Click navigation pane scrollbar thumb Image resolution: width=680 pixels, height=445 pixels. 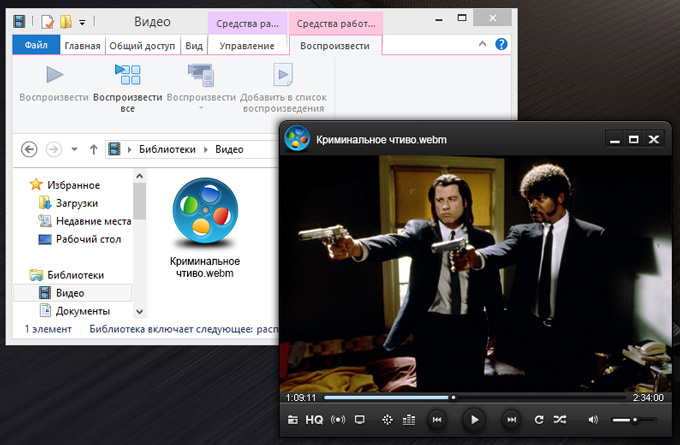tap(139, 201)
